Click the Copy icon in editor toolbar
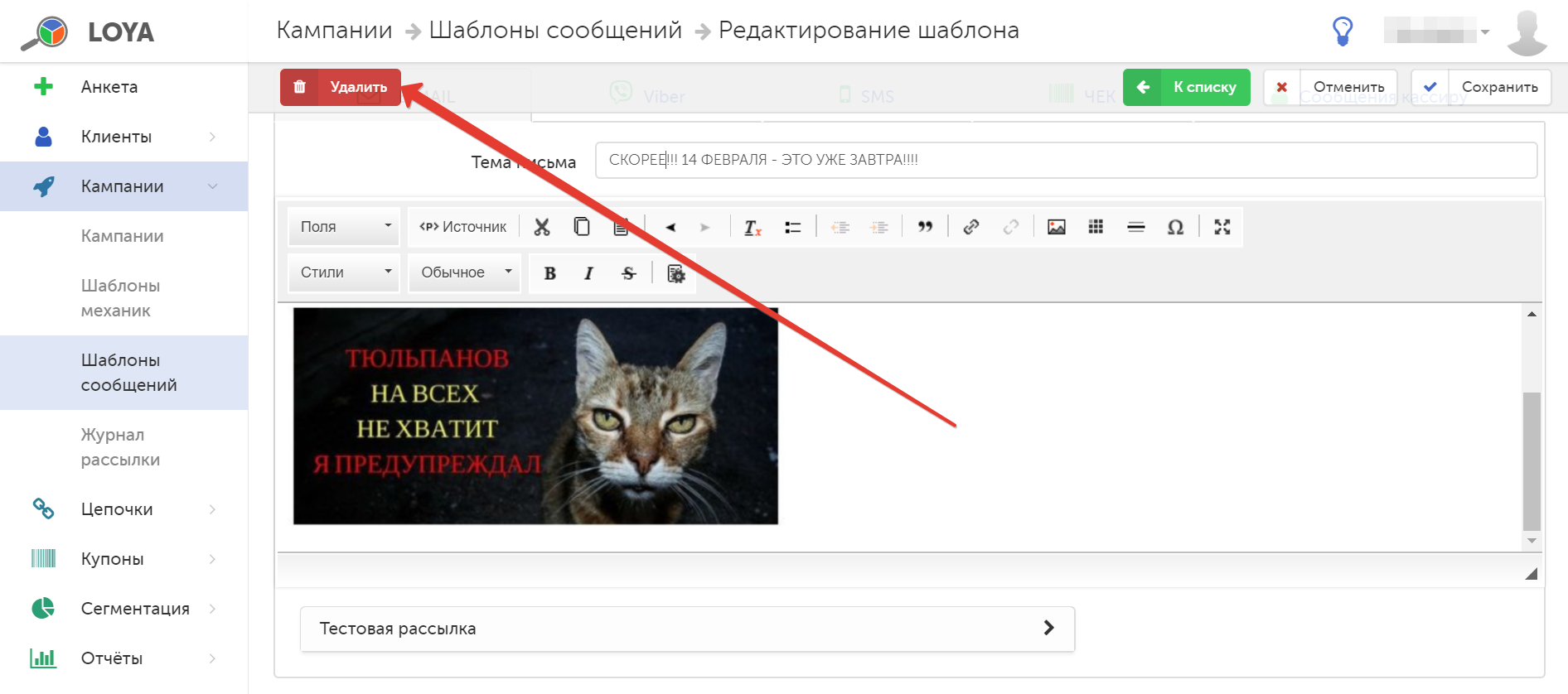The height and width of the screenshot is (694, 1568). (x=582, y=227)
